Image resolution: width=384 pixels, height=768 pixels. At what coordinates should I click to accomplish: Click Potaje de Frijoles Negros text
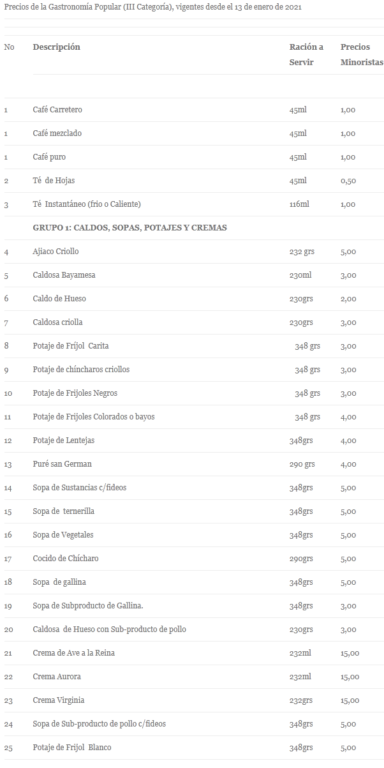(x=75, y=393)
